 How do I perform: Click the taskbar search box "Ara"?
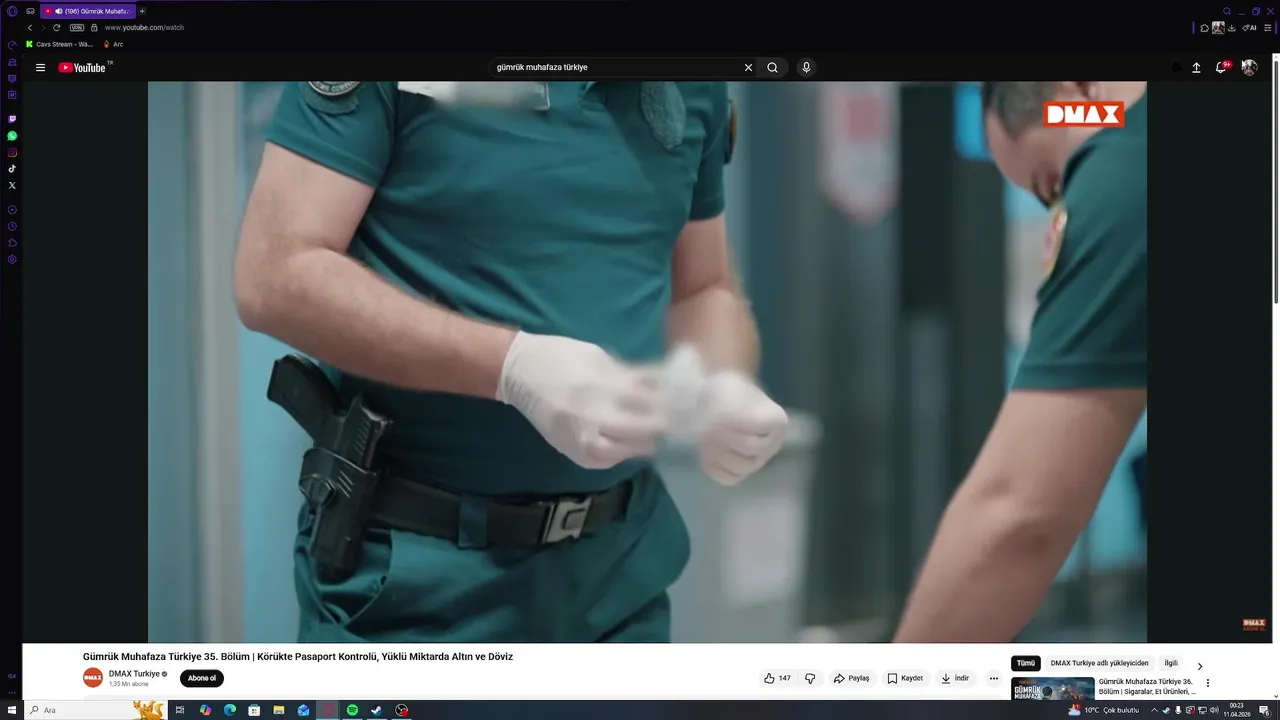coord(95,710)
